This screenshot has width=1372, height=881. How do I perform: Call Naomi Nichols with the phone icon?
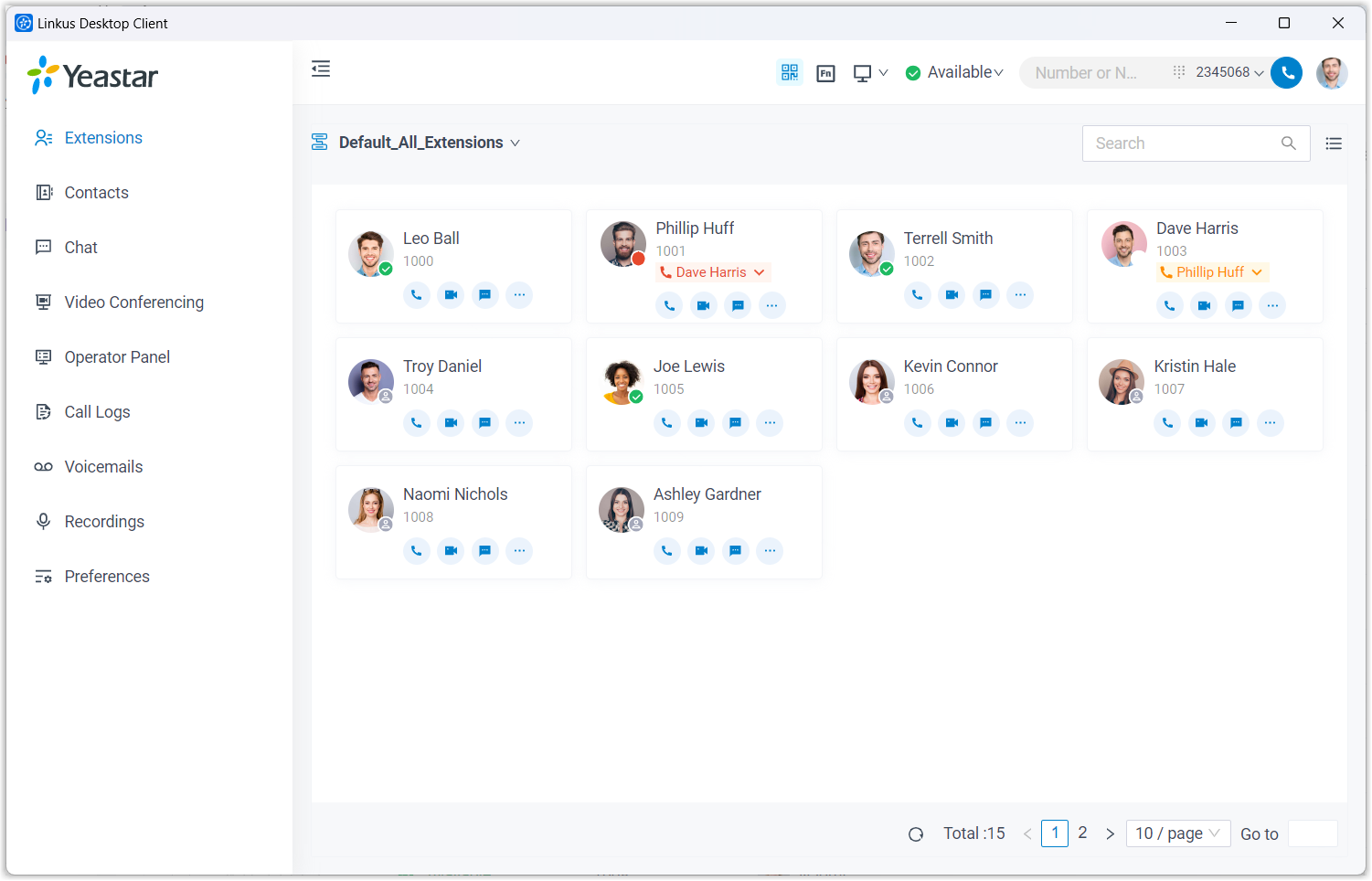(x=417, y=551)
